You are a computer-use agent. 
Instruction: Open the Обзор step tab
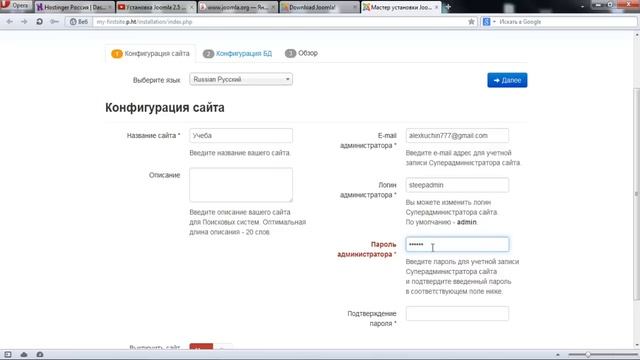[302, 53]
